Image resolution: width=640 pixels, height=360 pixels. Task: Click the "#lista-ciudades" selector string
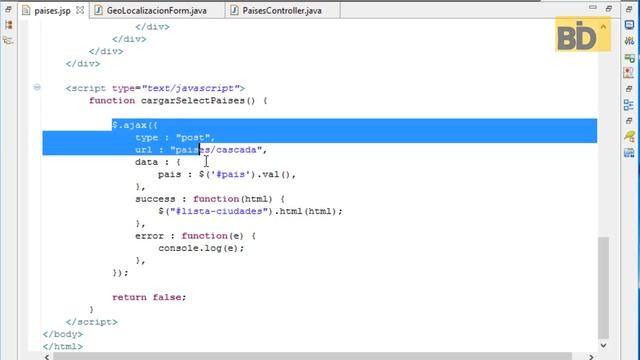click(219, 211)
